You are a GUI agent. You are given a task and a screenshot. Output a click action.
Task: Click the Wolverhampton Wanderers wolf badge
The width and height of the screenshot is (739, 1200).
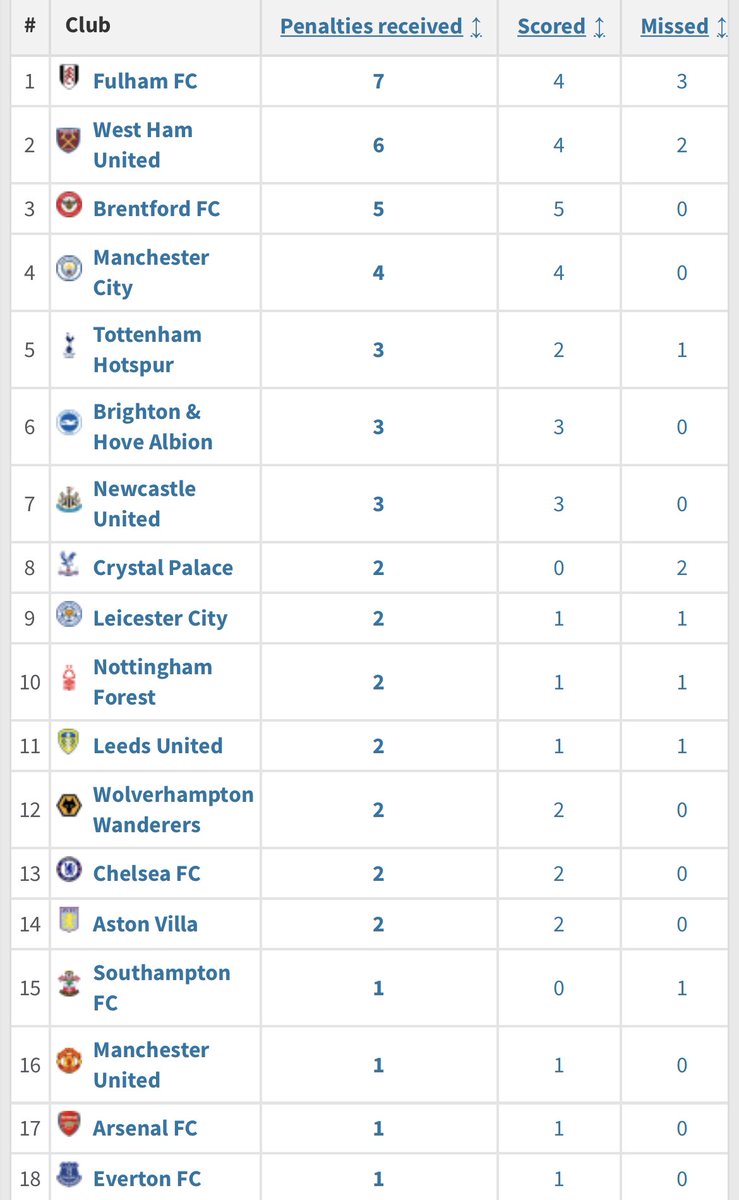pyautogui.click(x=69, y=805)
